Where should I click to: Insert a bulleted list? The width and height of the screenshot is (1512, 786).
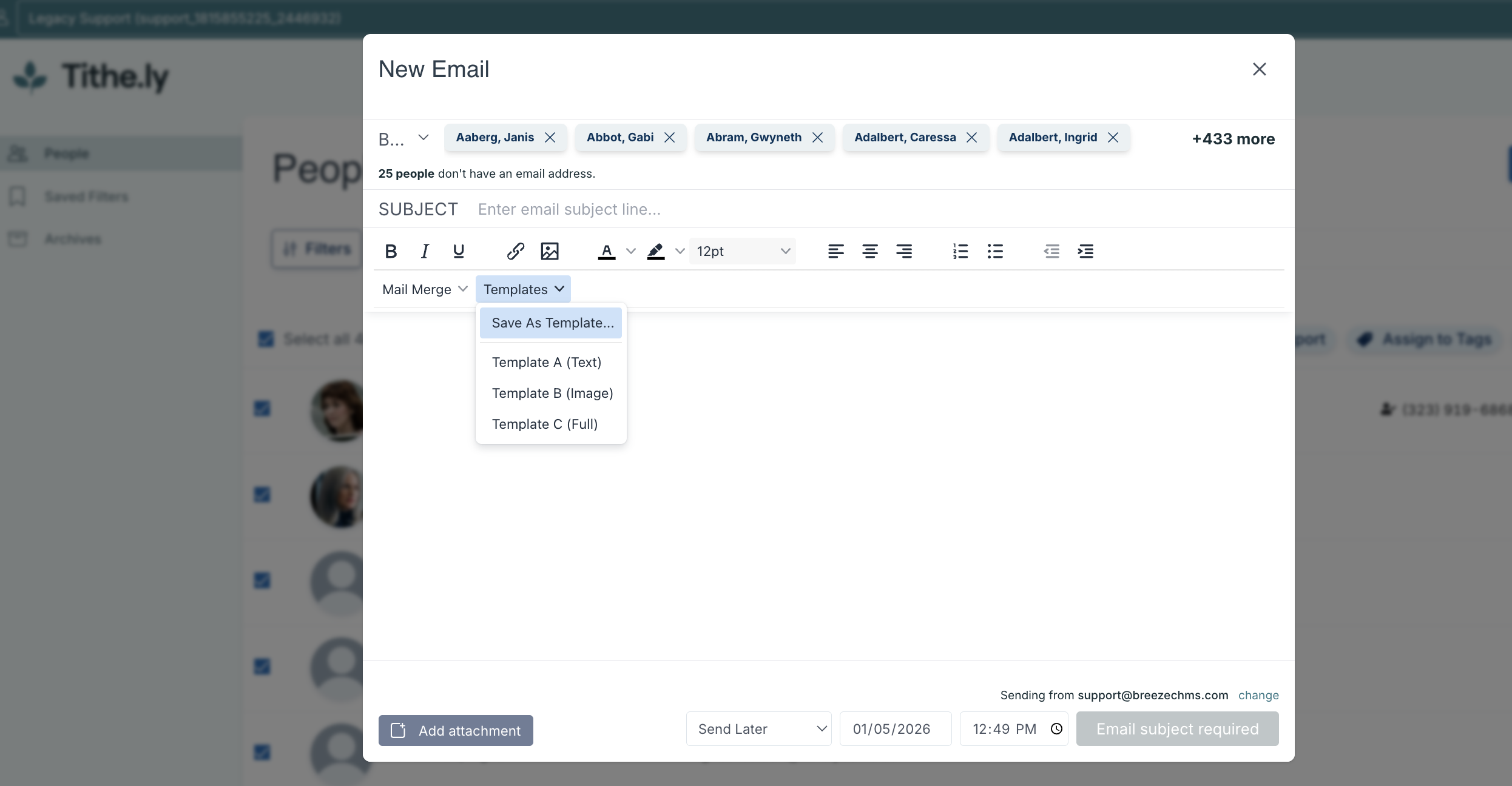995,251
